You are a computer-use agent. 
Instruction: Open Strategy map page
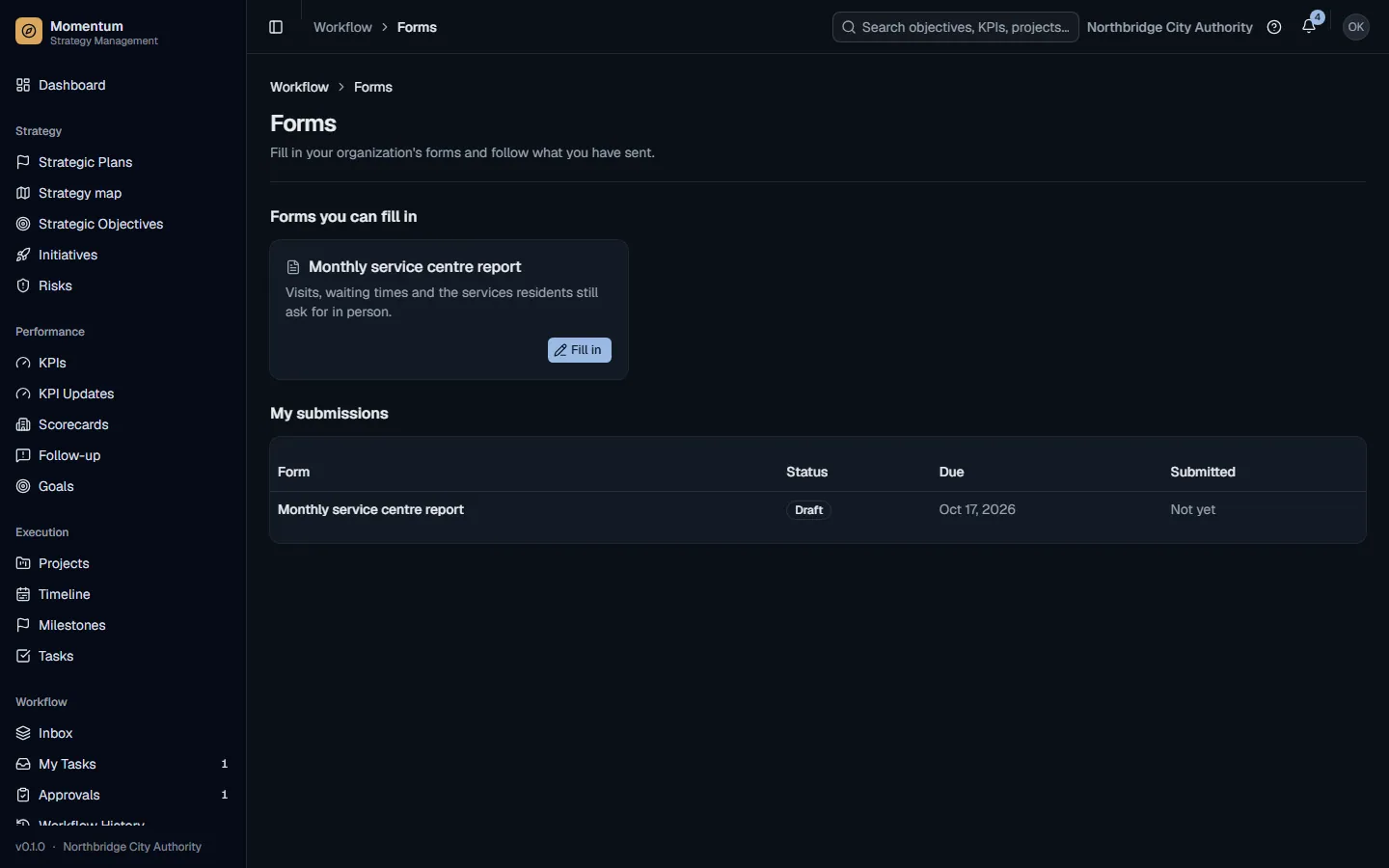(123, 193)
